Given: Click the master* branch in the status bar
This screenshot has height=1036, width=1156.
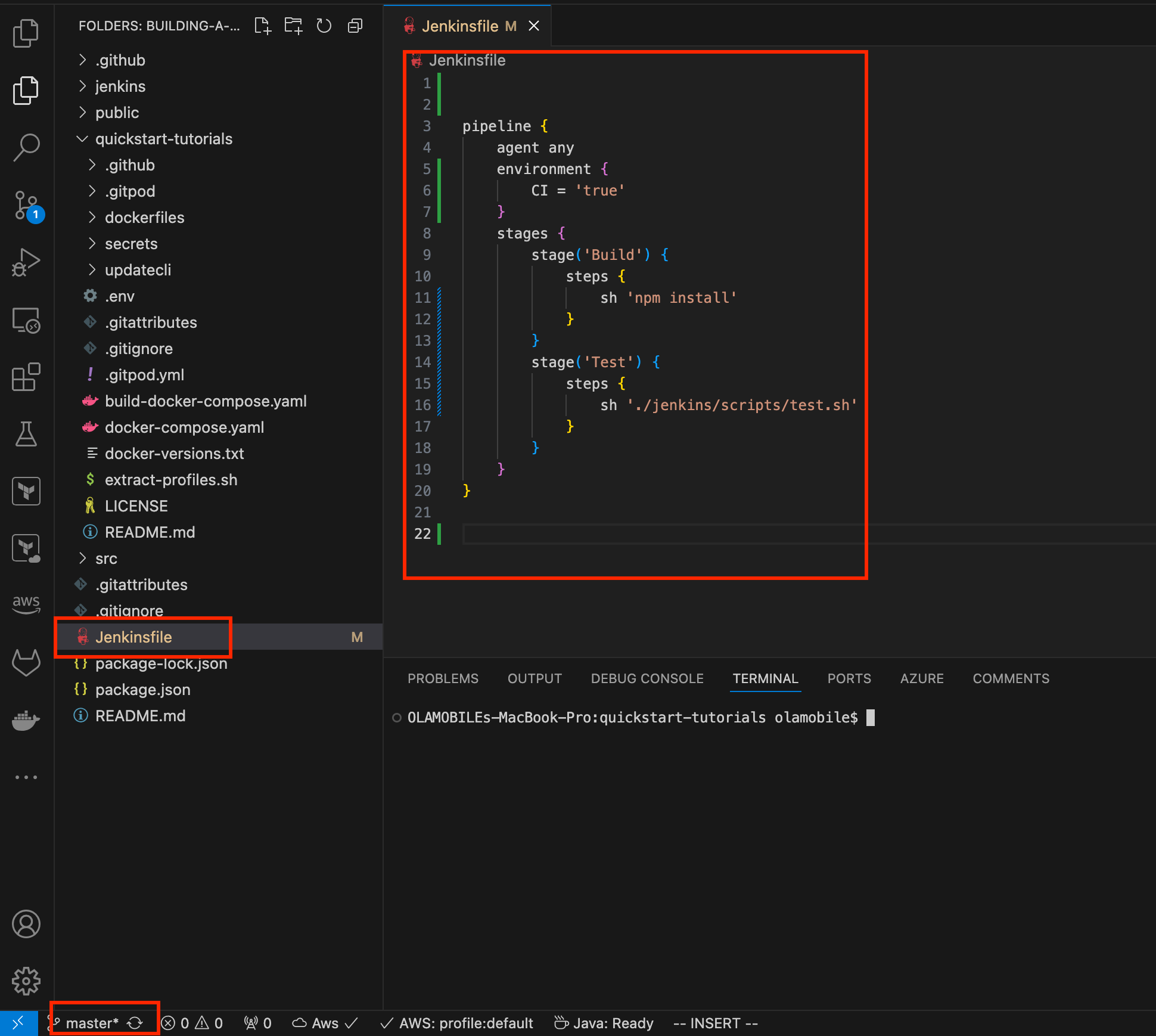Looking at the screenshot, I should pos(92,1023).
